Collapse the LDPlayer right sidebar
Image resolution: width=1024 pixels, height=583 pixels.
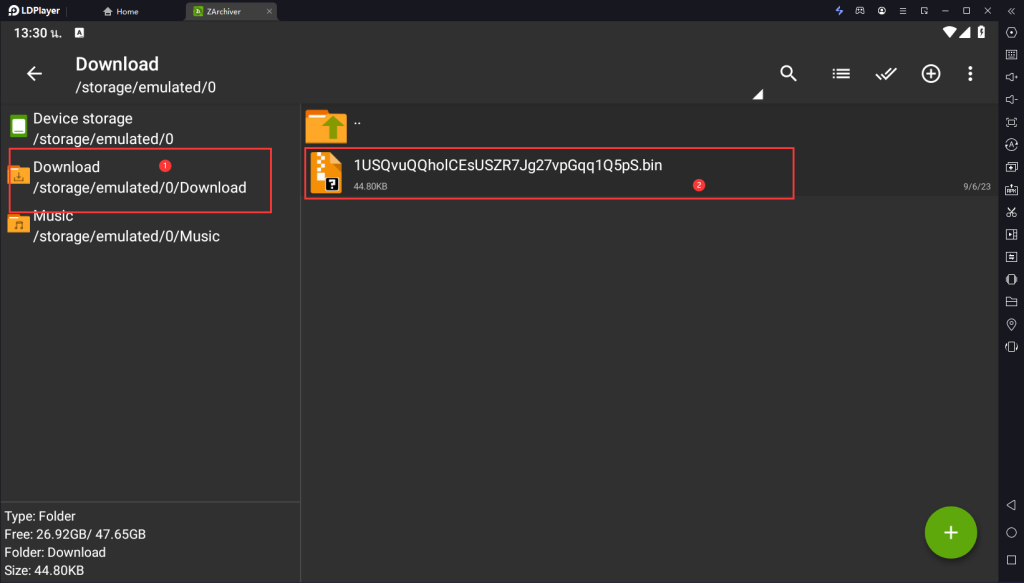1011,11
